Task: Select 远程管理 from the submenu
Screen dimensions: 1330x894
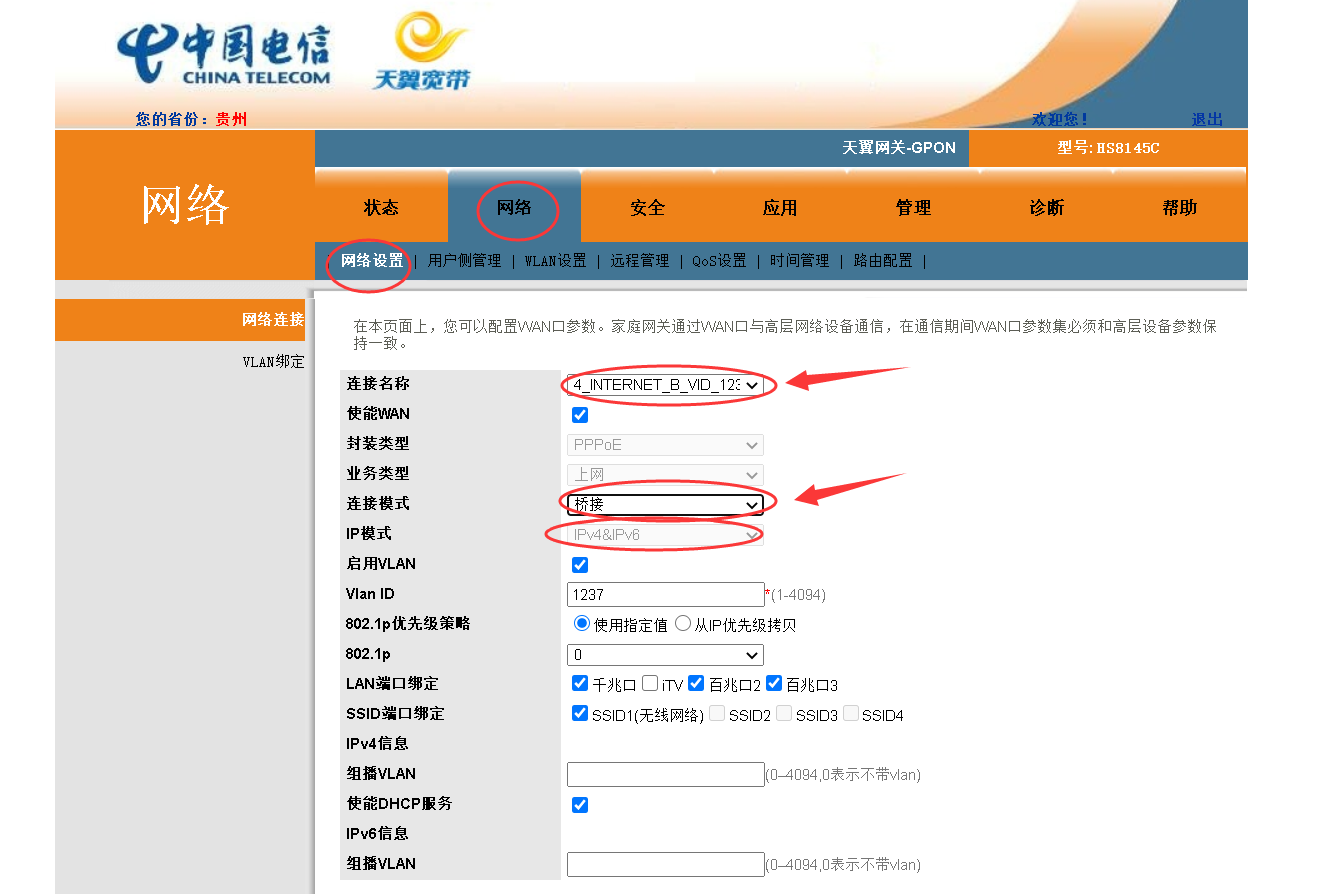Action: [x=638, y=260]
